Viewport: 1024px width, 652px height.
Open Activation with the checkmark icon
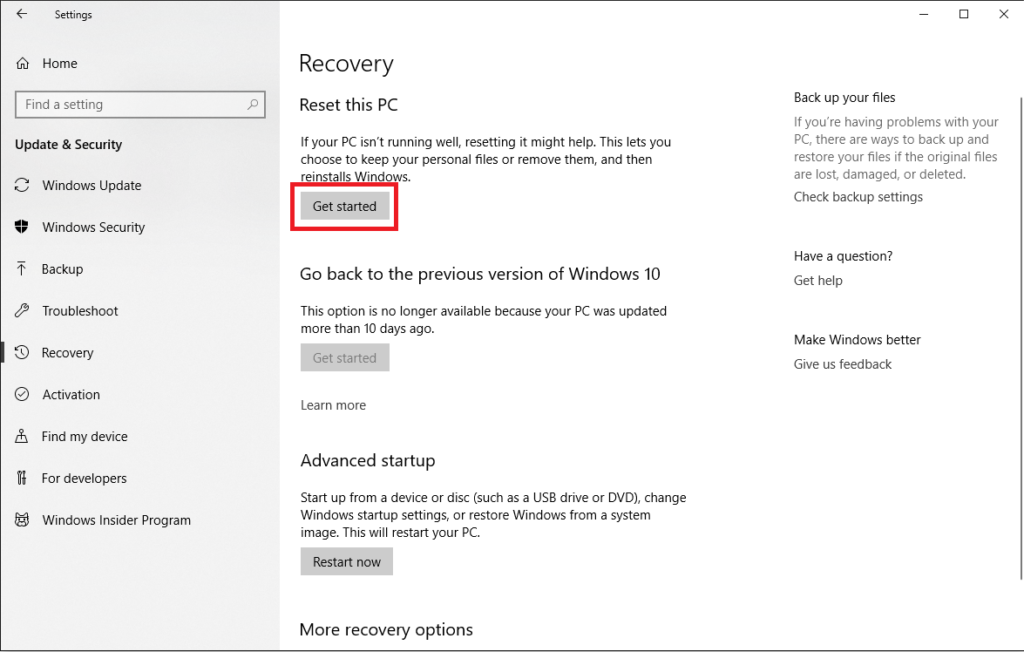(22, 395)
